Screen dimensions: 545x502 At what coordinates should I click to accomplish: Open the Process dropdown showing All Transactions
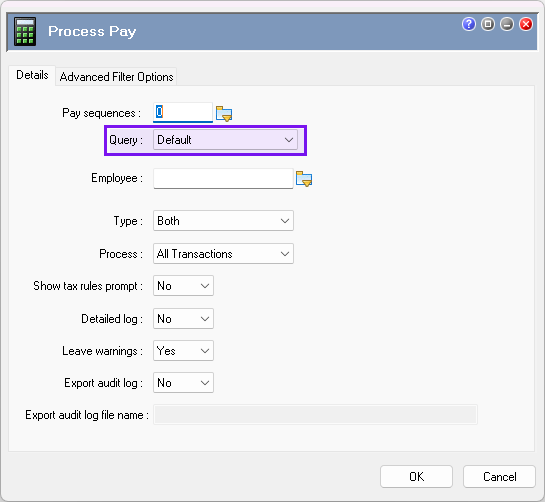coord(223,253)
